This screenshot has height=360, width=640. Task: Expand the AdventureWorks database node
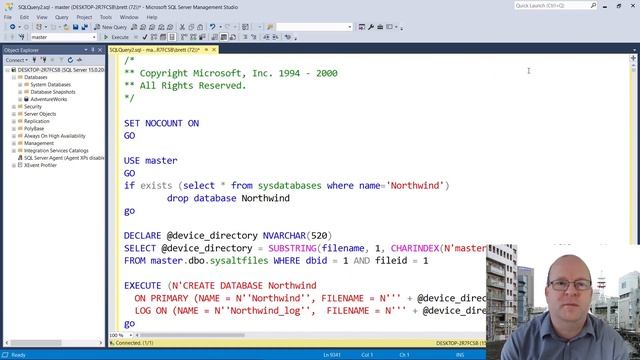(x=20, y=99)
